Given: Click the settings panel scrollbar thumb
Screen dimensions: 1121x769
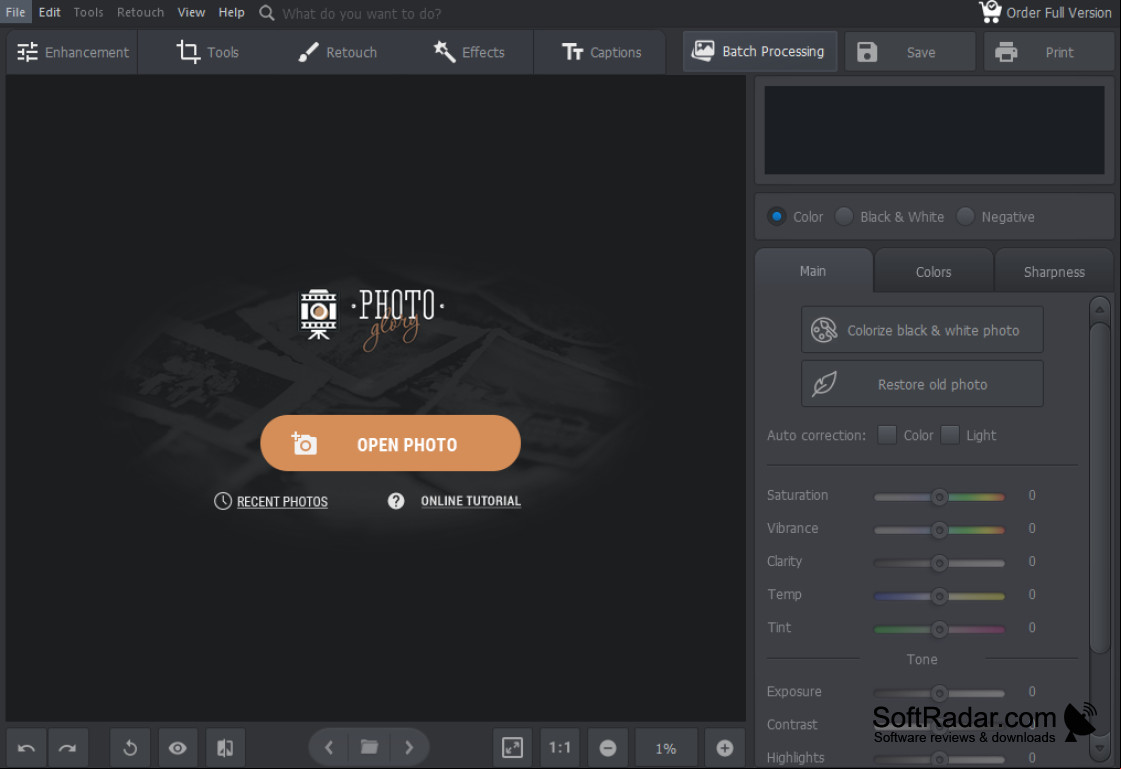Looking at the screenshot, I should (x=1100, y=486).
